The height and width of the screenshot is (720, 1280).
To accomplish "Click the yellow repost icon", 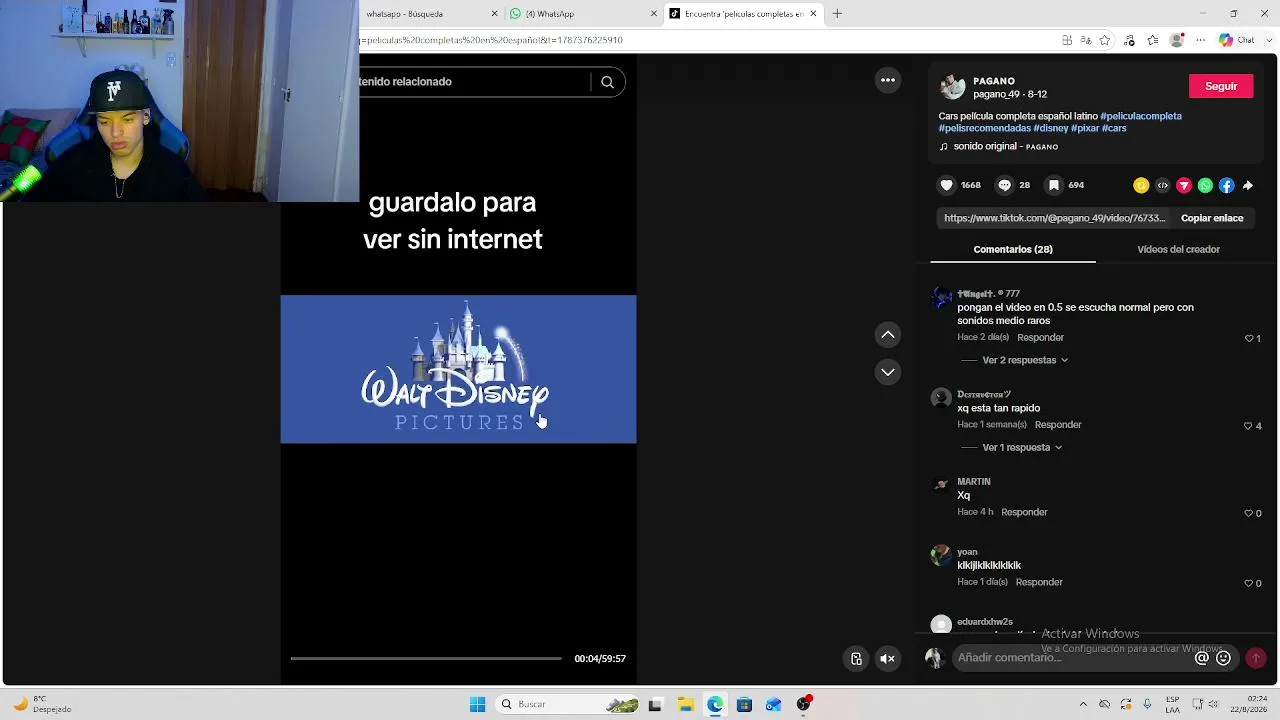I will (x=1141, y=185).
